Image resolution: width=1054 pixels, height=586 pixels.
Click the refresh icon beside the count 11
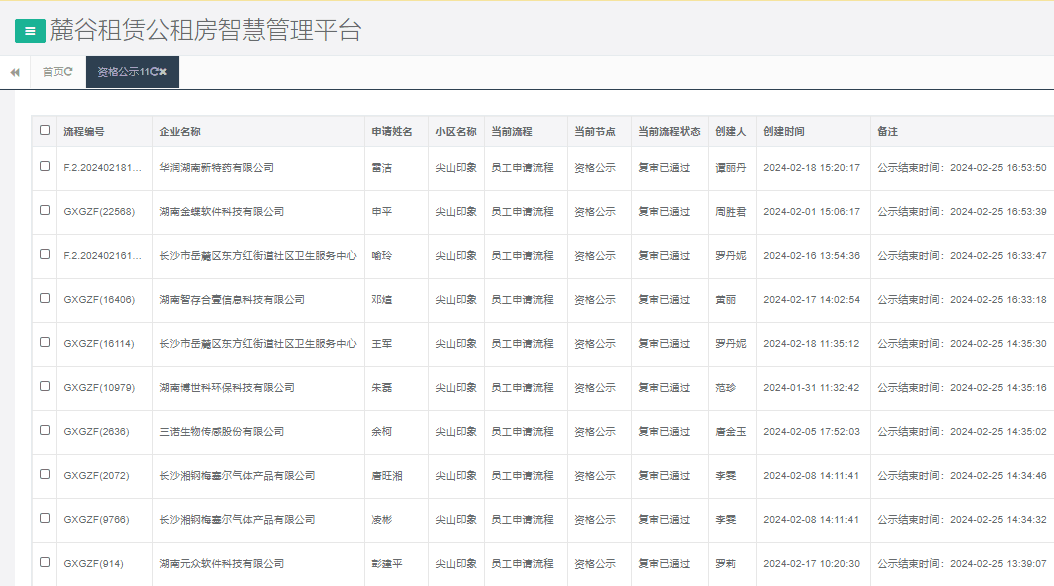click(x=153, y=71)
